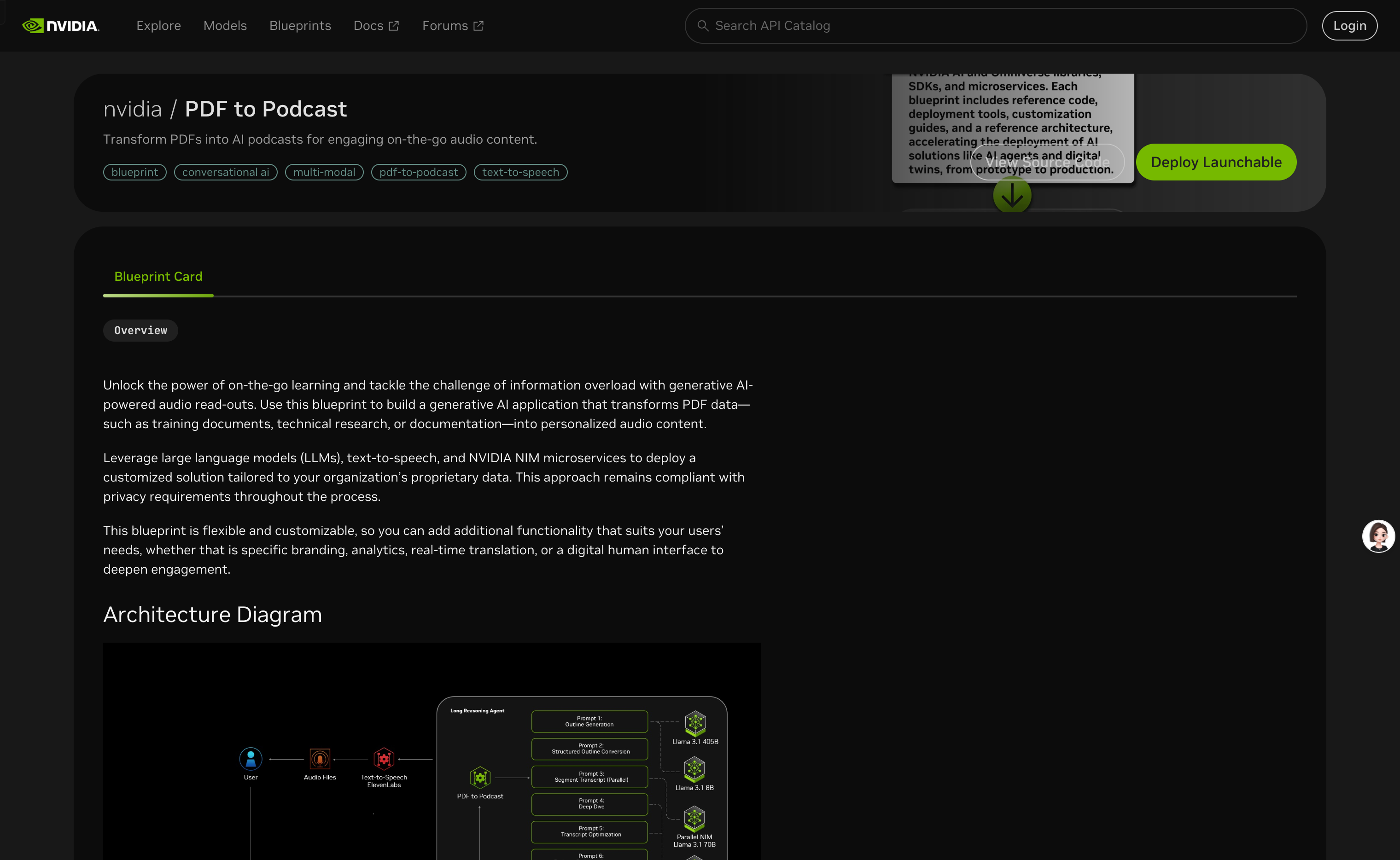Focus the Search API Catalog field
This screenshot has width=1400, height=860.
click(996, 26)
